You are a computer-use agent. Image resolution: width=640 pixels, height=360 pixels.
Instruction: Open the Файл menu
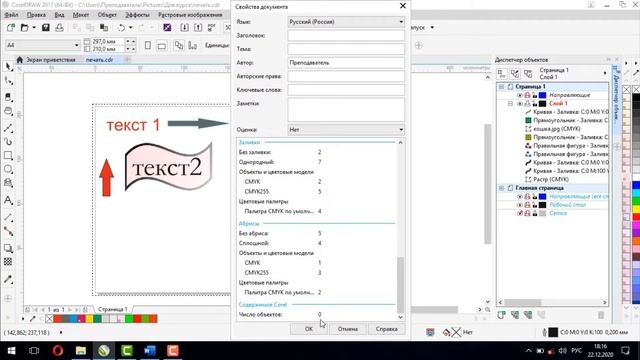[x=11, y=15]
